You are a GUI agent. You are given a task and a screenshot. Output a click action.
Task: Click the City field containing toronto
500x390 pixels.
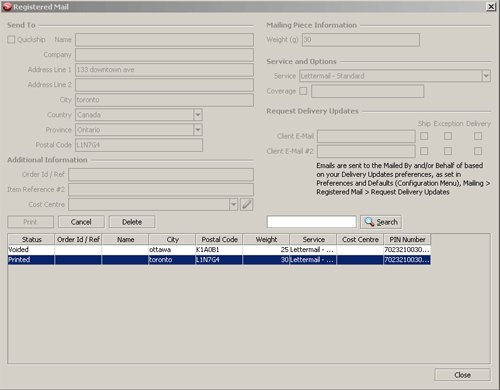click(x=164, y=100)
